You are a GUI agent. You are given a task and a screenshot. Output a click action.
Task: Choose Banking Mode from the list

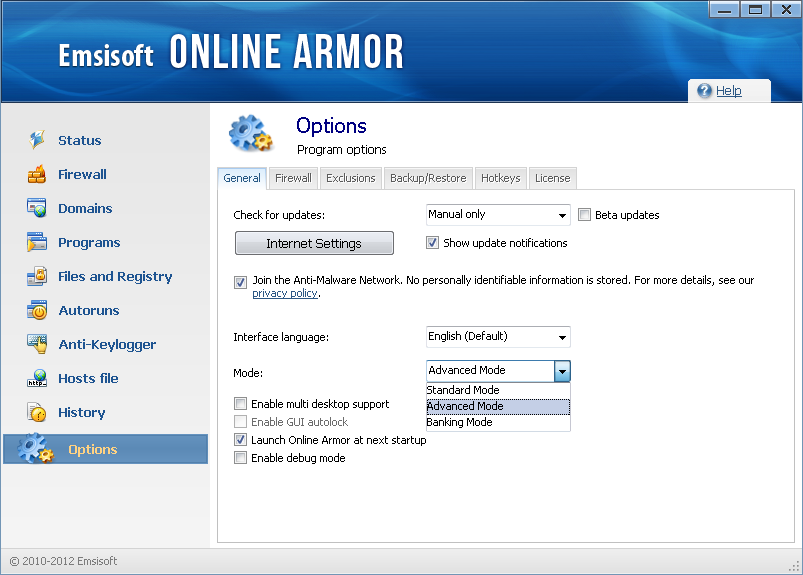click(460, 422)
